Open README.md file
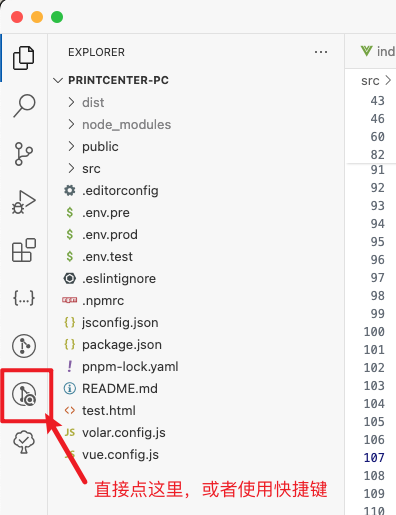 coord(120,388)
